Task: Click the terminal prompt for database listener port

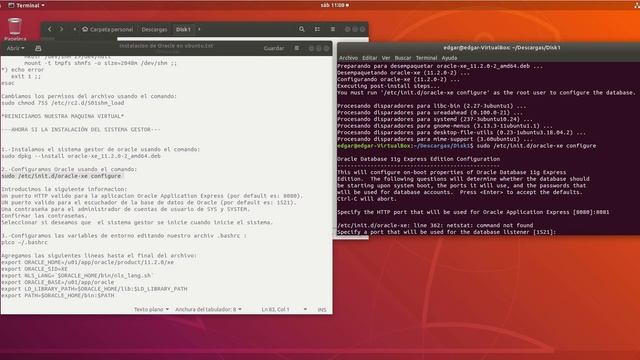Action: pos(447,232)
